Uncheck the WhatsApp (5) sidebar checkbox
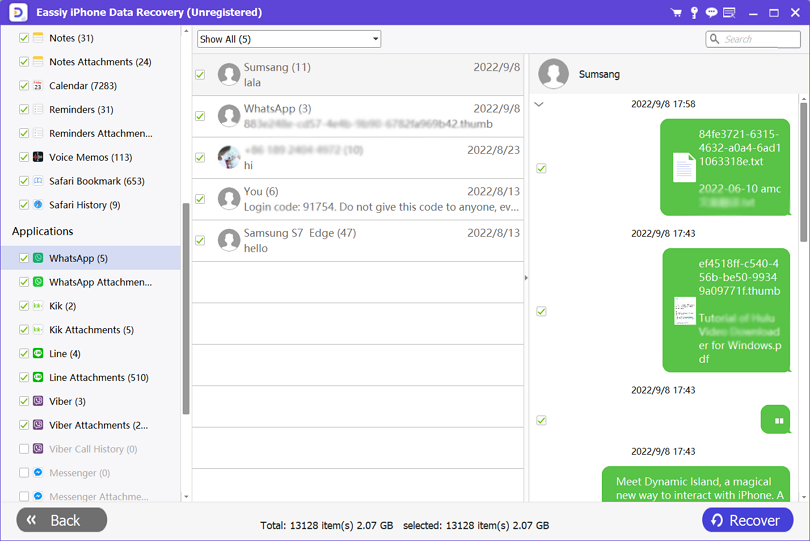810x541 pixels. coord(24,258)
